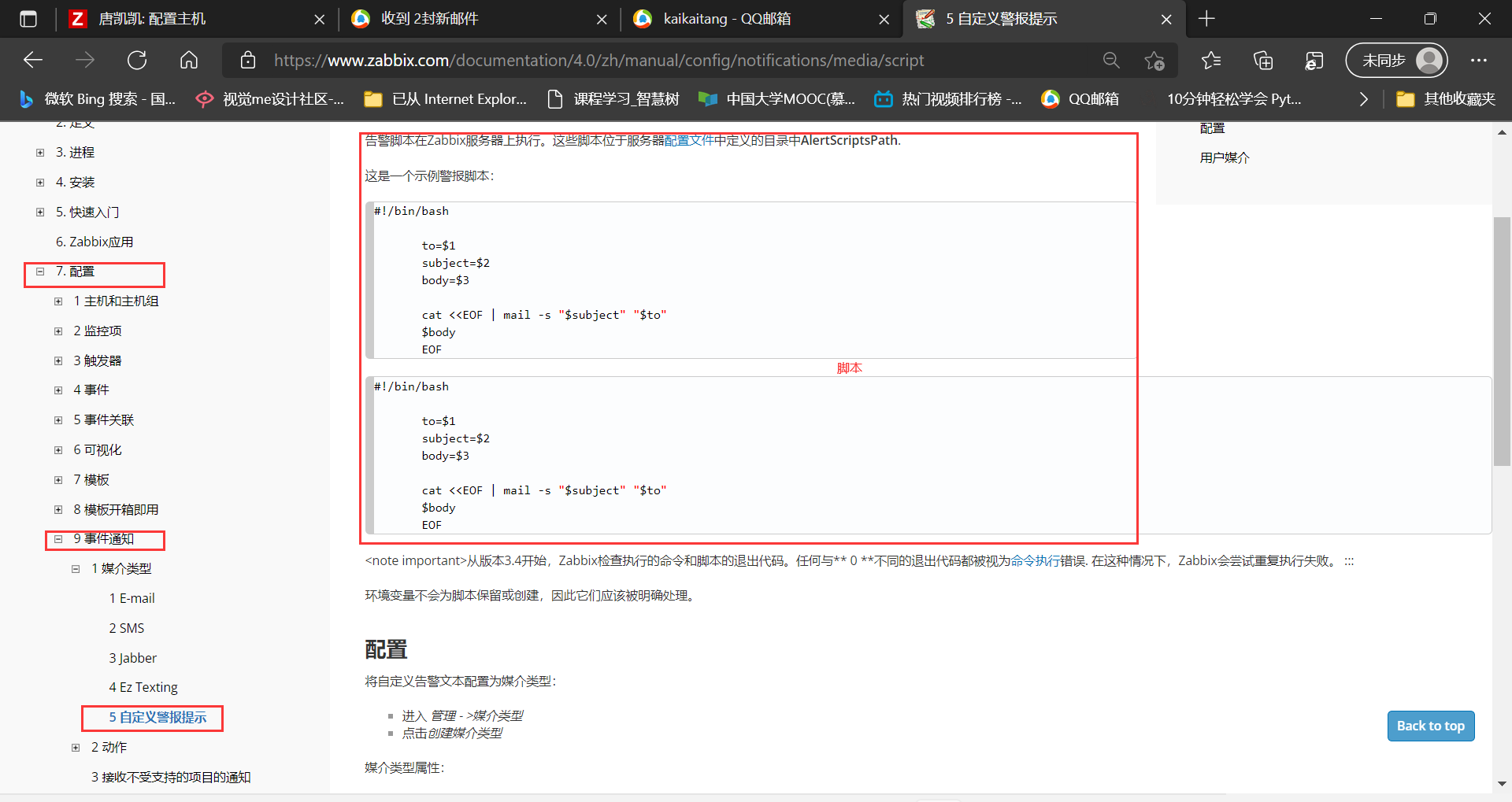Close the kaikaitang - QQ邮箱 tab
1512x802 pixels.
click(x=884, y=19)
